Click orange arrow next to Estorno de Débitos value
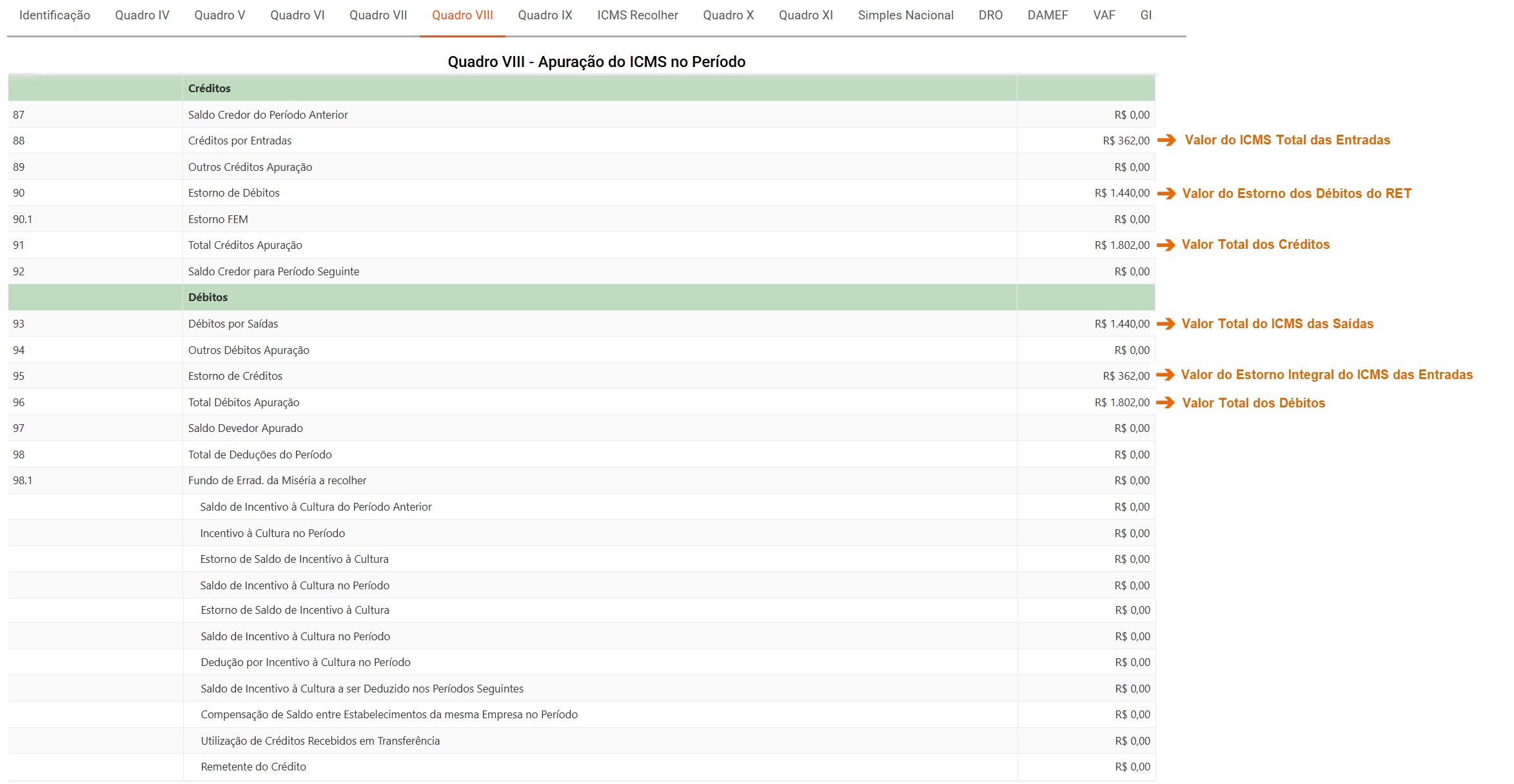Screen dimensions: 1514x784 point(1166,193)
